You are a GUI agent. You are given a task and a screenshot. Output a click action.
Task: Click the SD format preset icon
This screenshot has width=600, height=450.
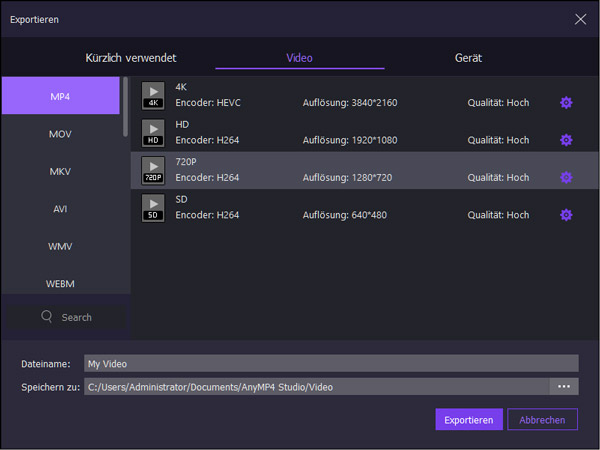point(153,208)
